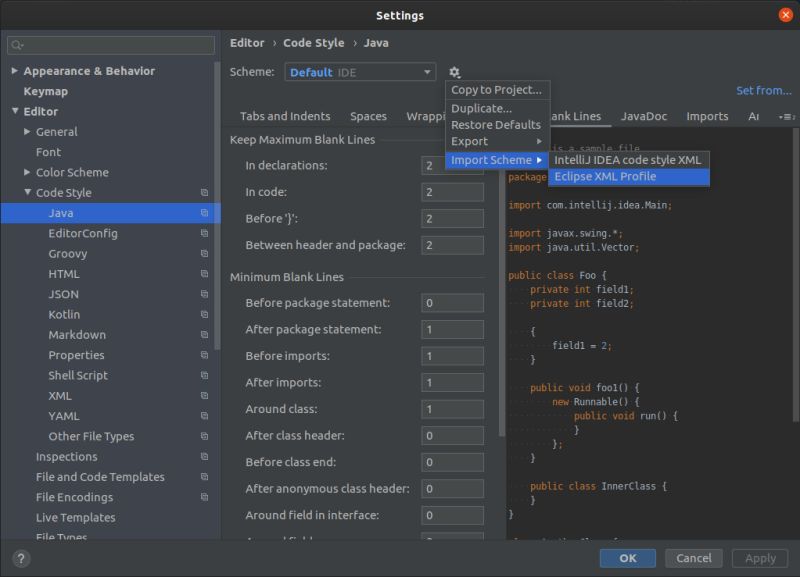Viewport: 800px width, 577px height.
Task: Click the icon beside HTML code style
Action: [x=204, y=273]
